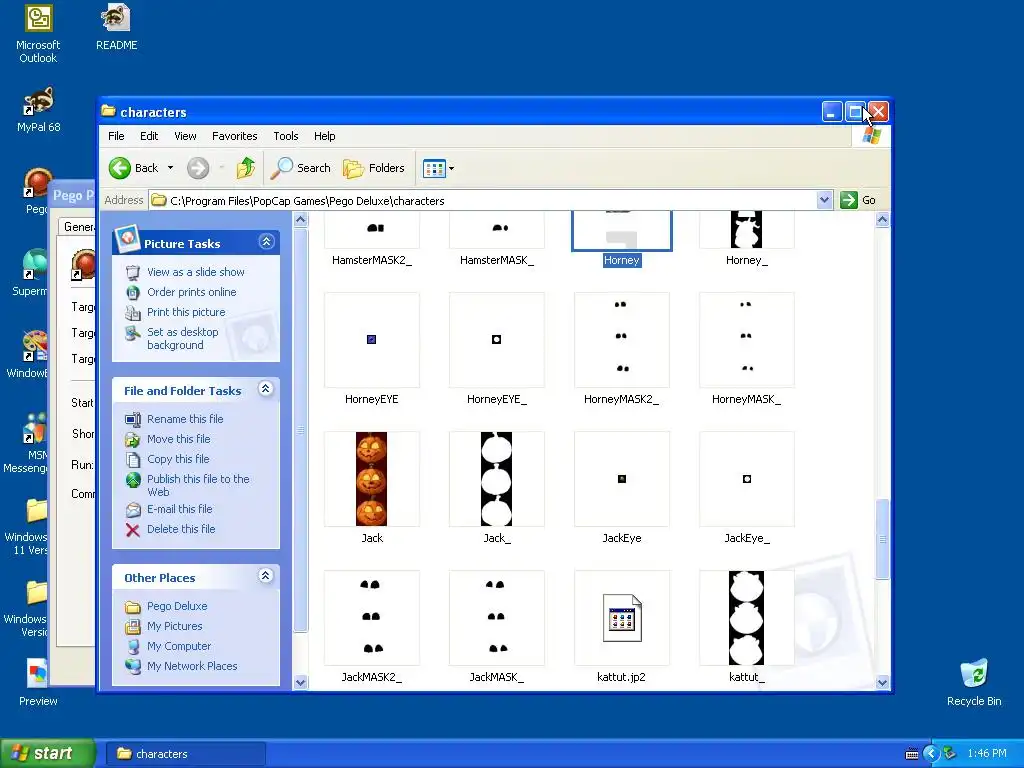Click characters taskbar button
This screenshot has width=1024, height=768.
tap(185, 754)
